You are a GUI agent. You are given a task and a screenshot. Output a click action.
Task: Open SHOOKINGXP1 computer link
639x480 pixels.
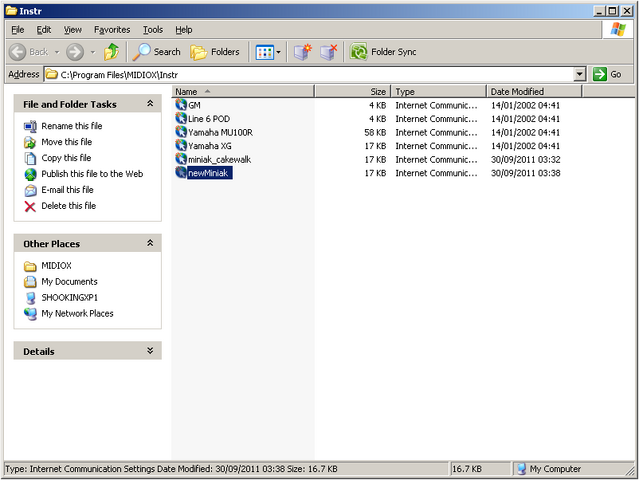click(x=70, y=297)
